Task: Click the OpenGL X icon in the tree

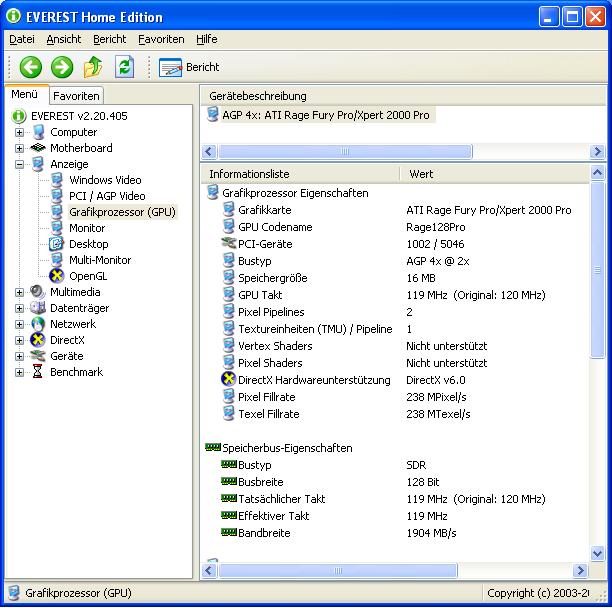Action: [57, 276]
